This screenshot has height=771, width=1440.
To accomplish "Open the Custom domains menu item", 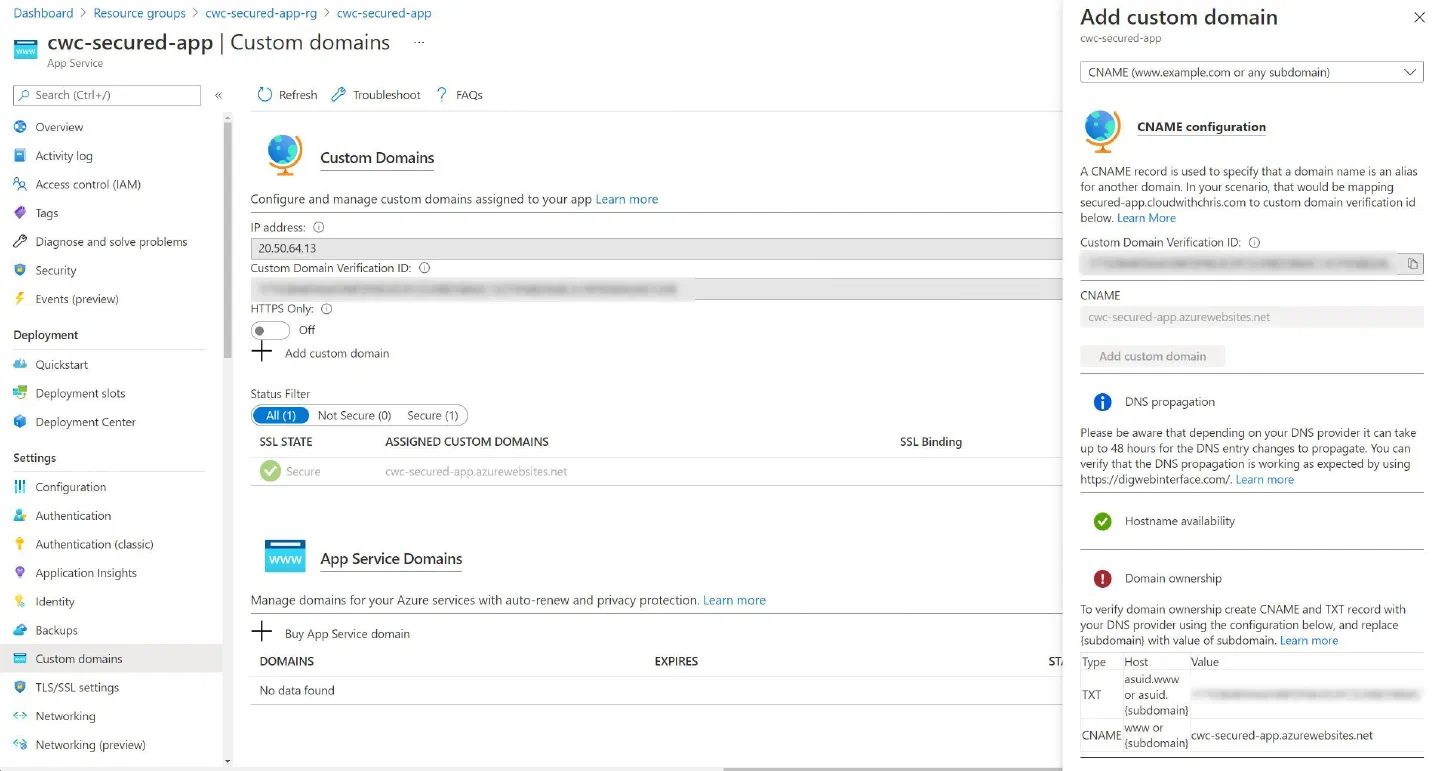I will pos(111,659).
